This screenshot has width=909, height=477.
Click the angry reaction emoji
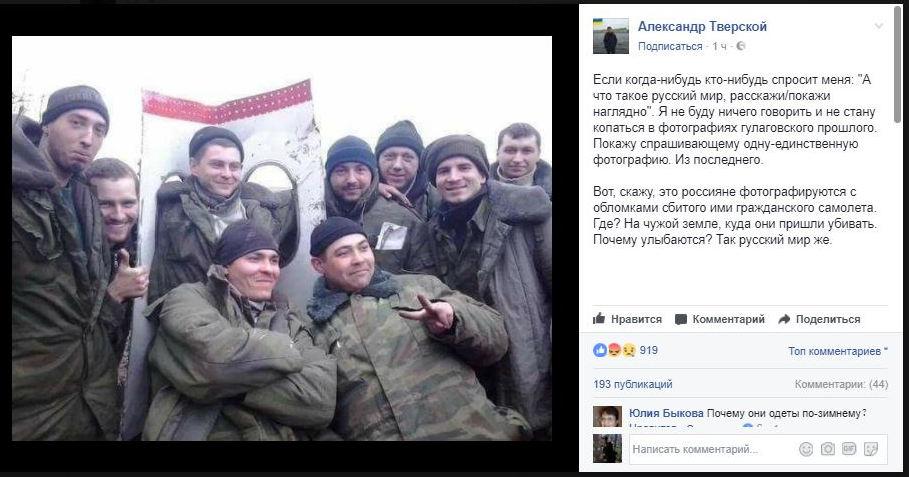click(615, 350)
